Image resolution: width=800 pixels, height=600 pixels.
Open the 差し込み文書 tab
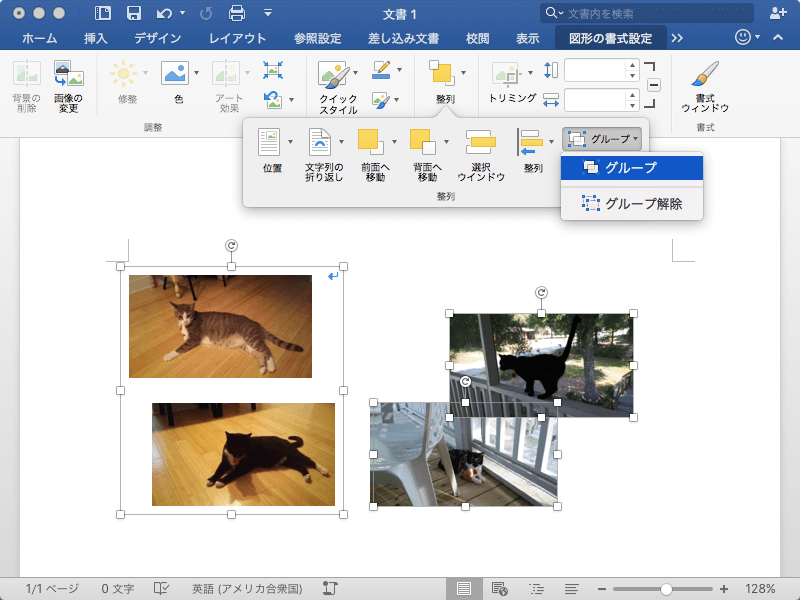404,38
